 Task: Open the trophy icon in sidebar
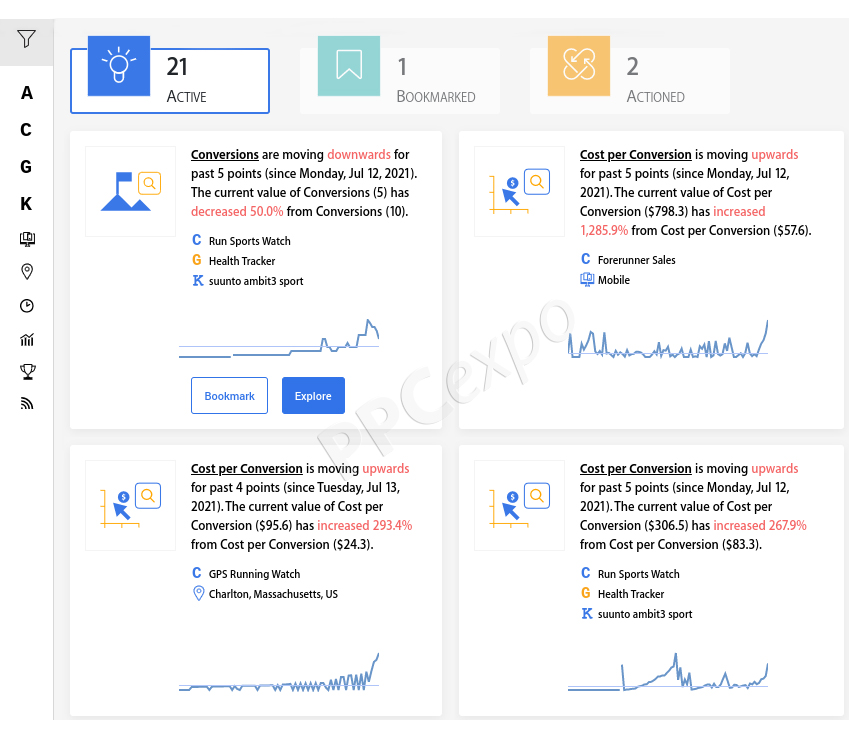pyautogui.click(x=27, y=372)
